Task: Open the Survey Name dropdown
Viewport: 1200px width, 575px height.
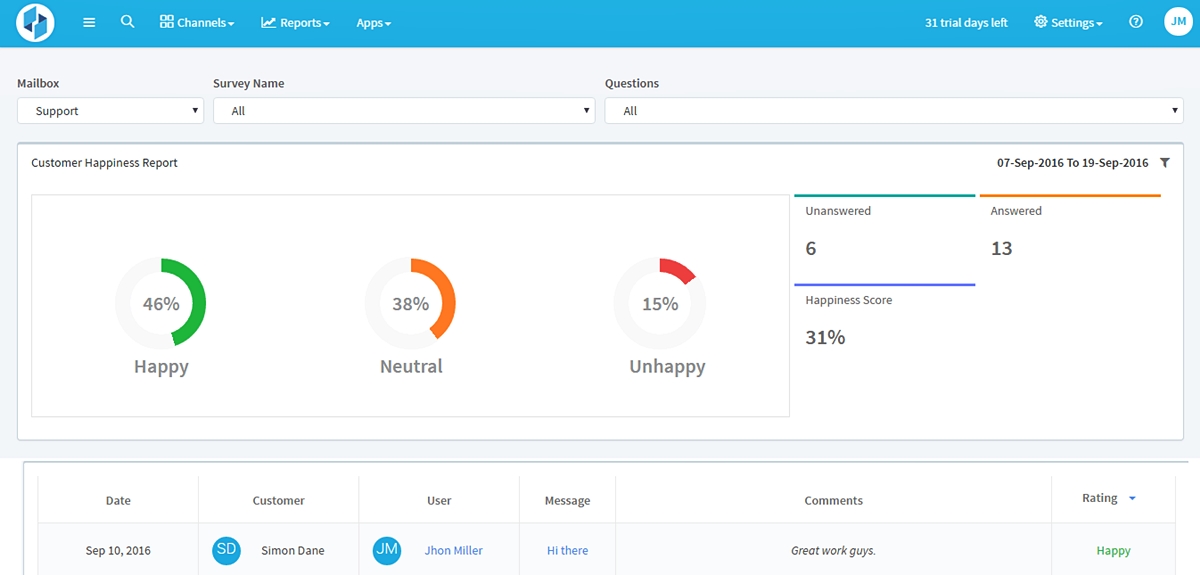Action: [404, 111]
